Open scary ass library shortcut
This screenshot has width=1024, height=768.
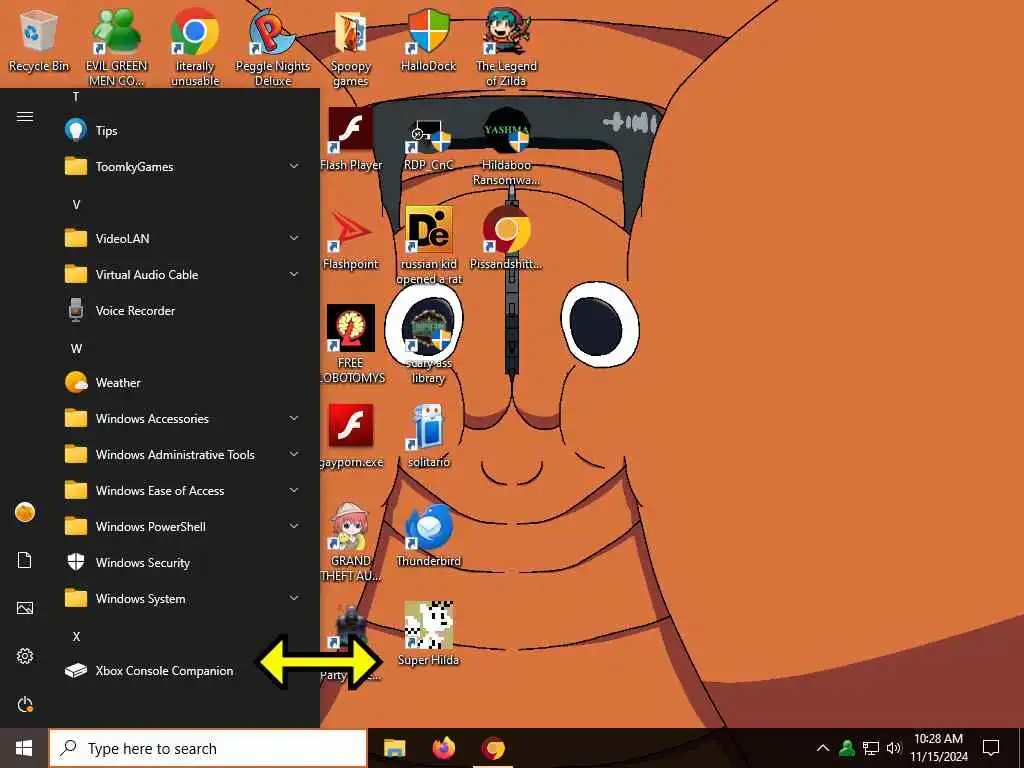tap(428, 344)
